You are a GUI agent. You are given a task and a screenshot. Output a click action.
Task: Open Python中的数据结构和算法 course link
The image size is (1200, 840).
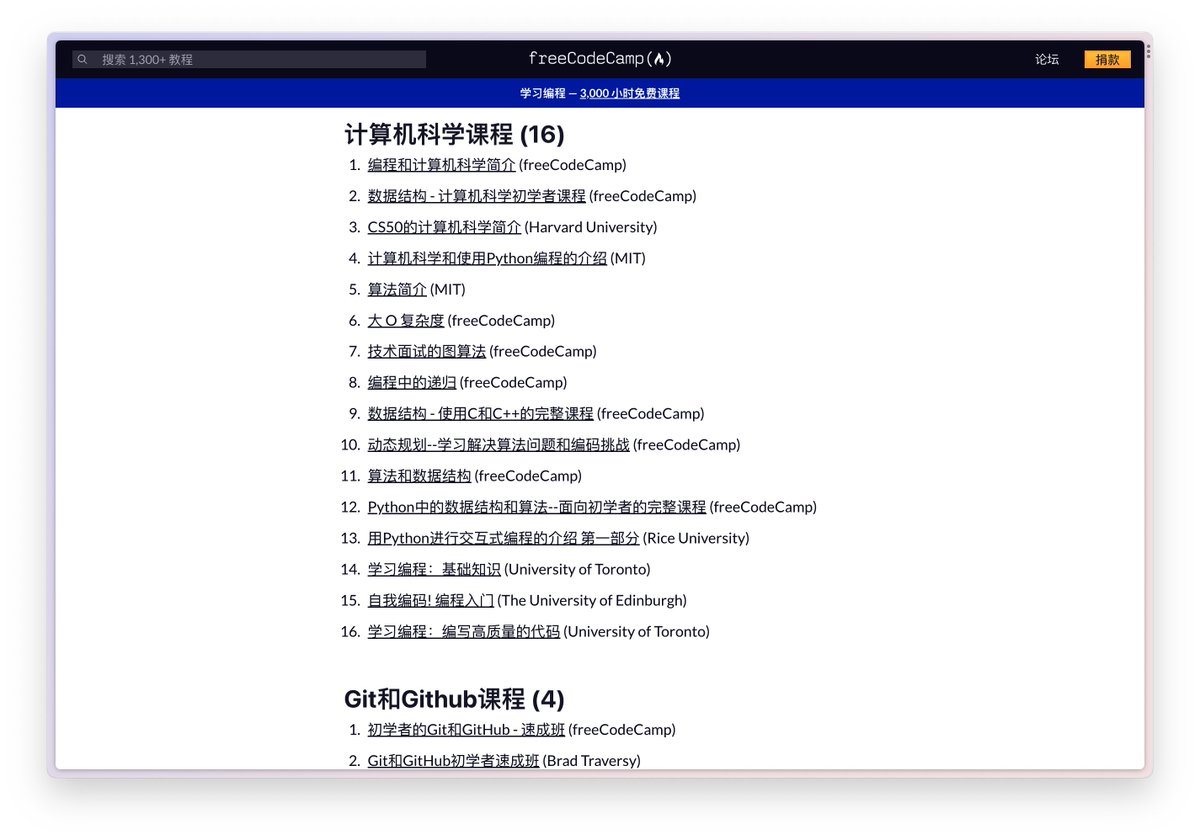[537, 507]
